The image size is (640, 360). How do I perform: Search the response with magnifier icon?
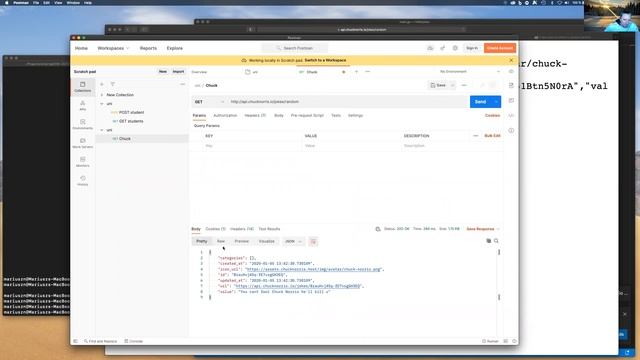click(496, 241)
